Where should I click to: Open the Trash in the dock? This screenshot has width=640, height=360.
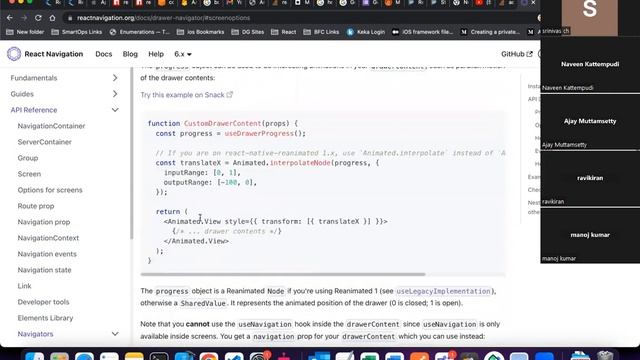click(606, 356)
